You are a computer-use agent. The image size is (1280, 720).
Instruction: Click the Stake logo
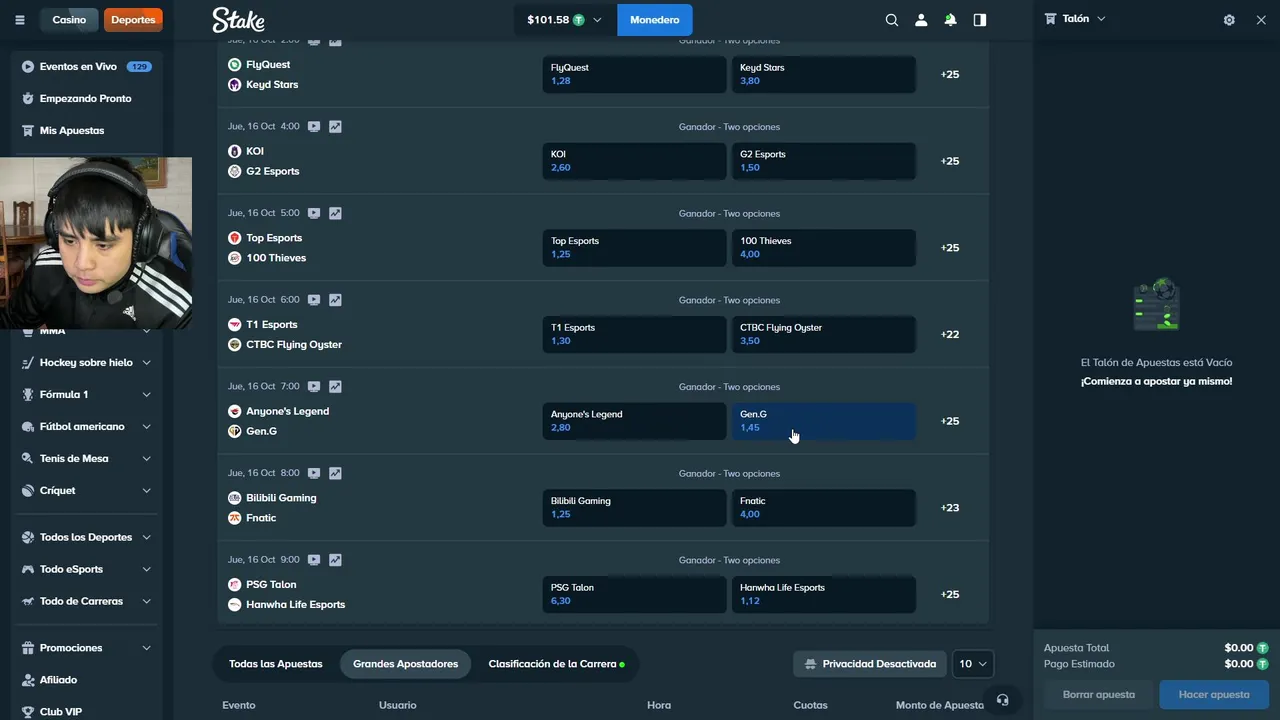[238, 20]
